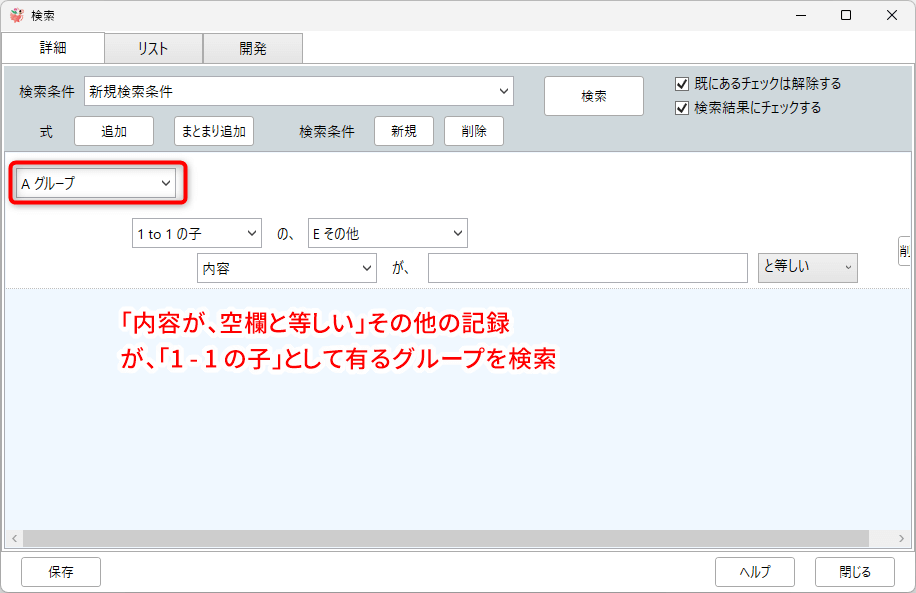Open the A グループ dropdown
Image resolution: width=916 pixels, height=593 pixels.
(x=96, y=184)
